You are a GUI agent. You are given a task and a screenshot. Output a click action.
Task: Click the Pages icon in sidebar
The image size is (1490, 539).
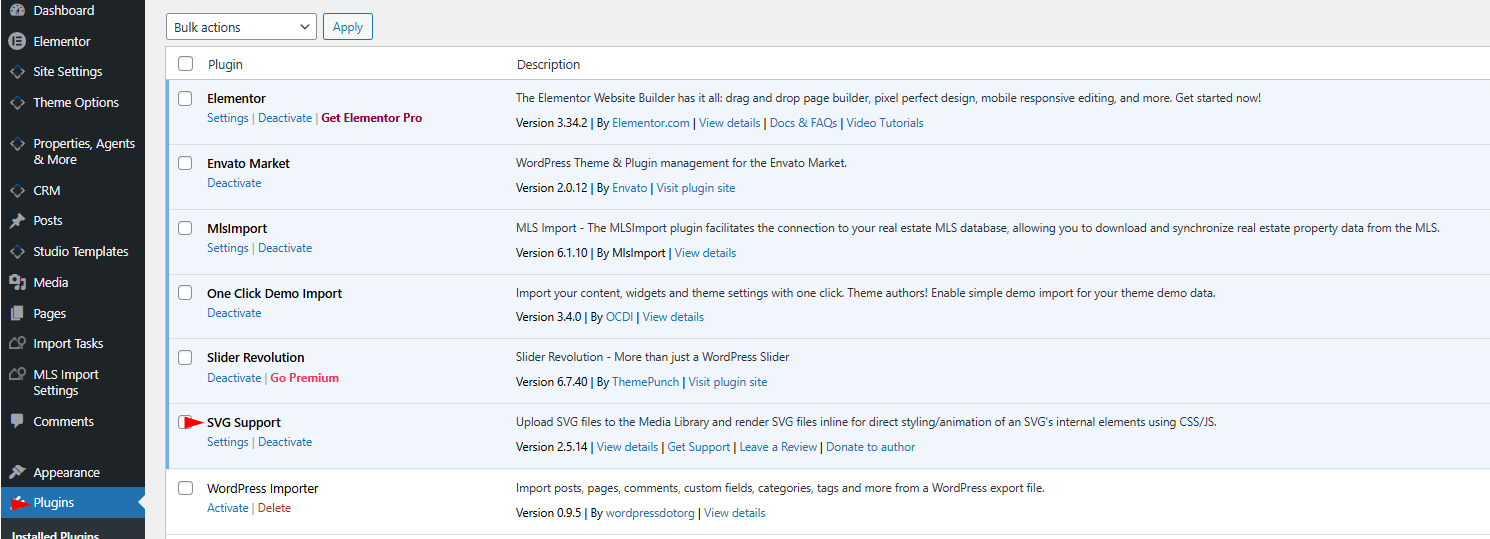tap(17, 314)
